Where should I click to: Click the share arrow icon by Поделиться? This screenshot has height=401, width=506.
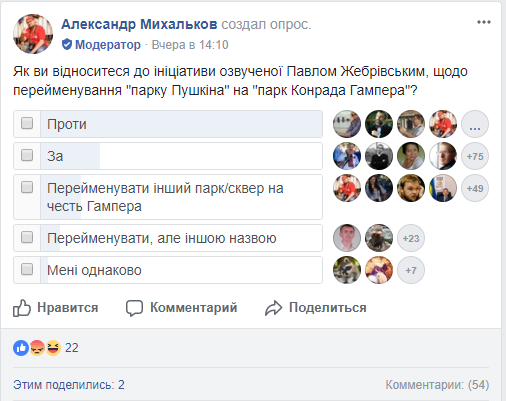click(x=273, y=308)
